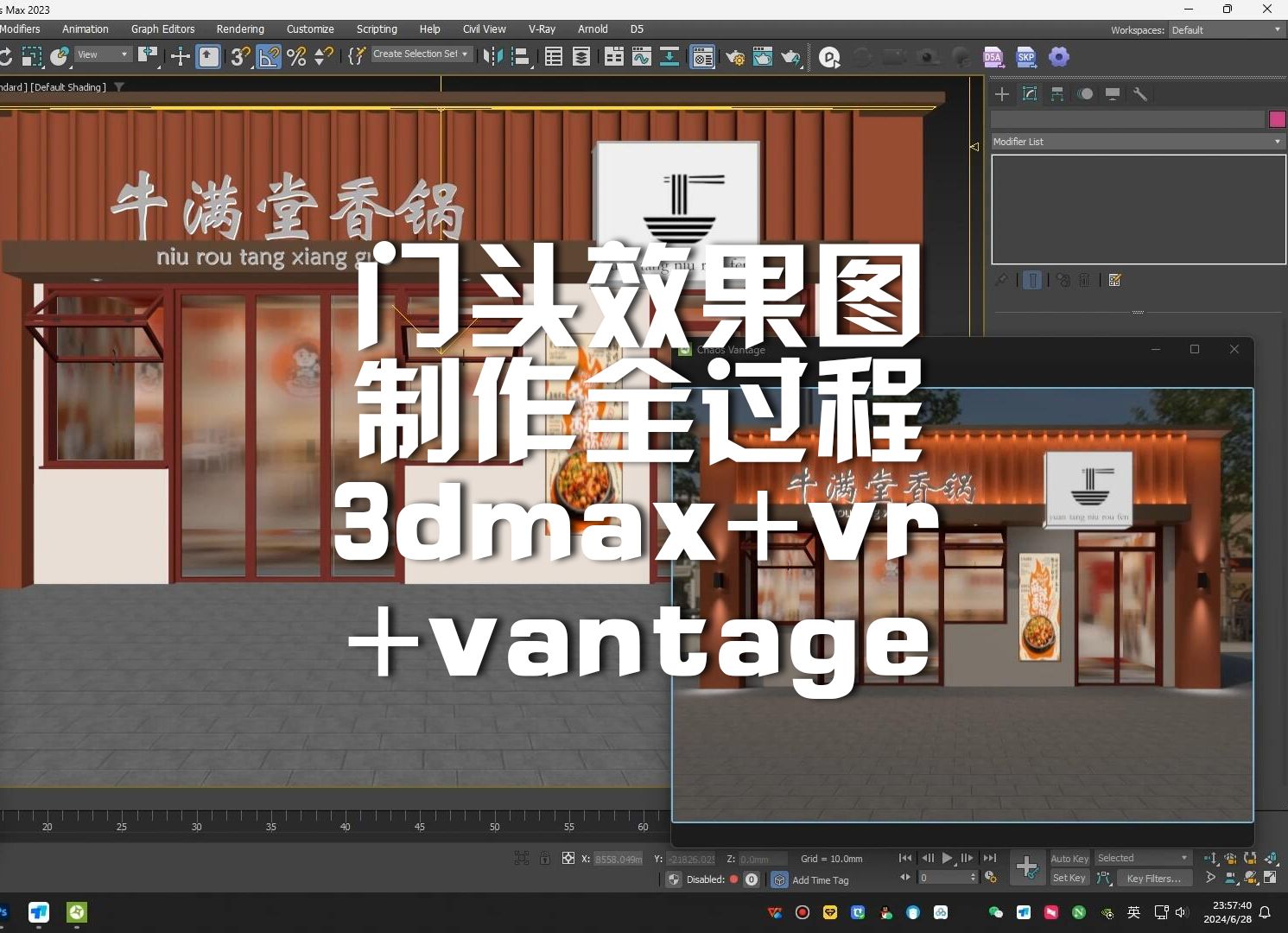The height and width of the screenshot is (933, 1288).
Task: Open the Curve Editor icon
Action: coord(642,57)
